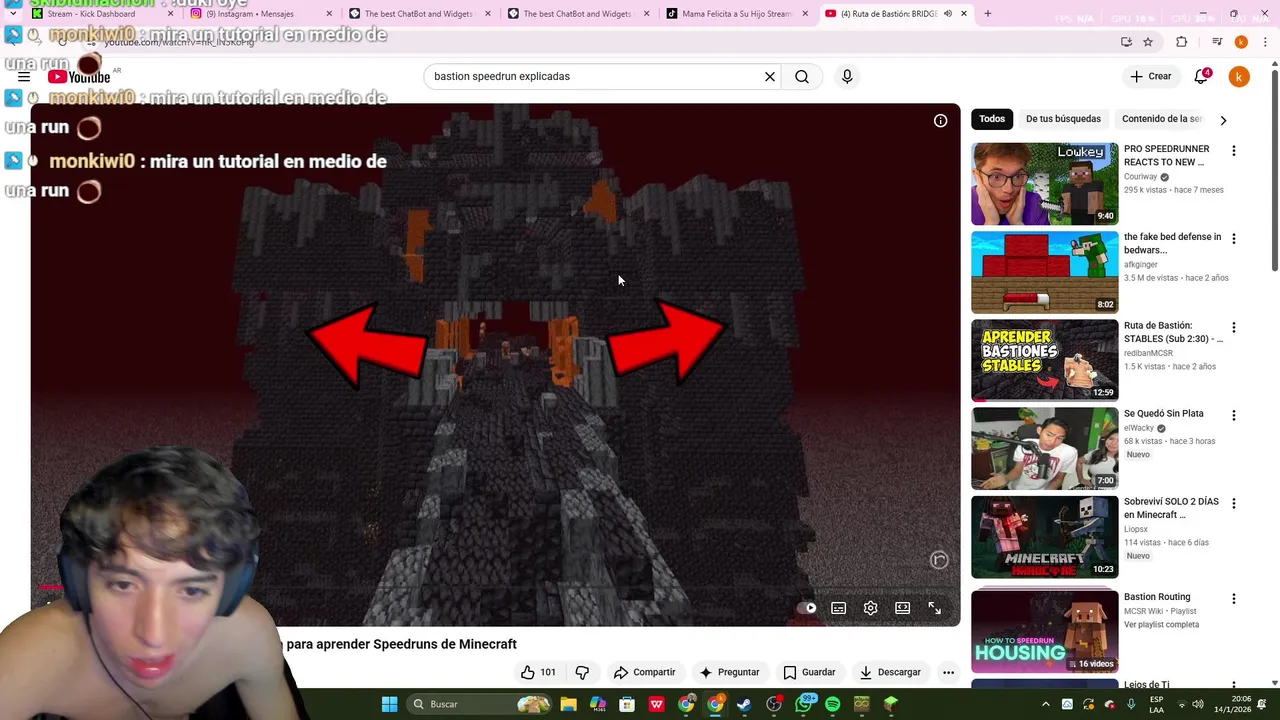Open YouTube notifications bell
1280x720 pixels.
(x=1202, y=77)
